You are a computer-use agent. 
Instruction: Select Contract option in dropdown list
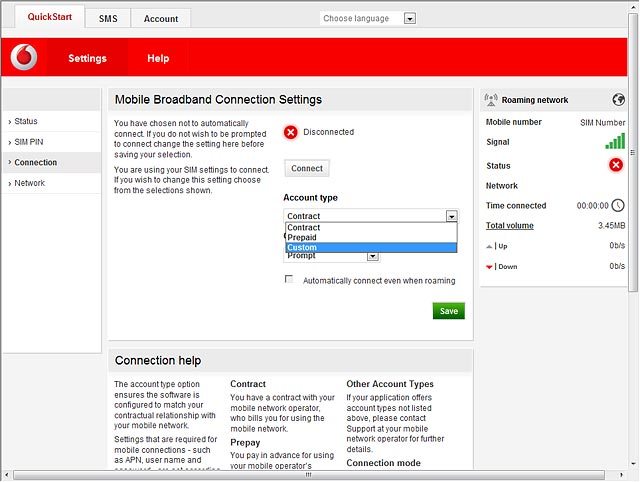371,227
